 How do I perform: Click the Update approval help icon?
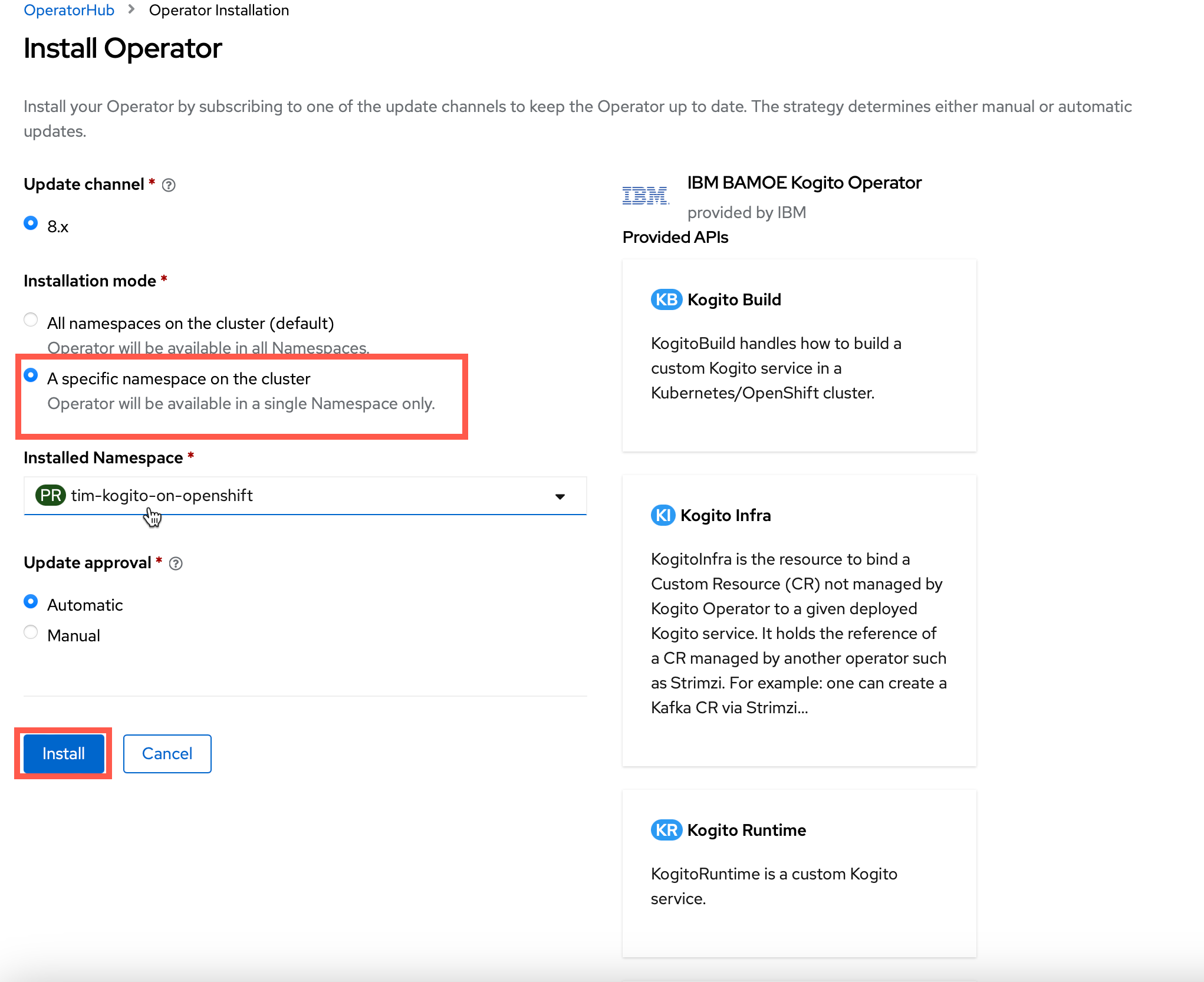(176, 564)
